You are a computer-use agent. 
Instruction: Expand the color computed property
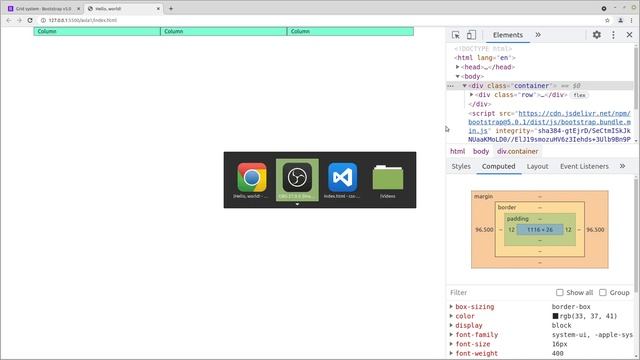pyautogui.click(x=451, y=316)
